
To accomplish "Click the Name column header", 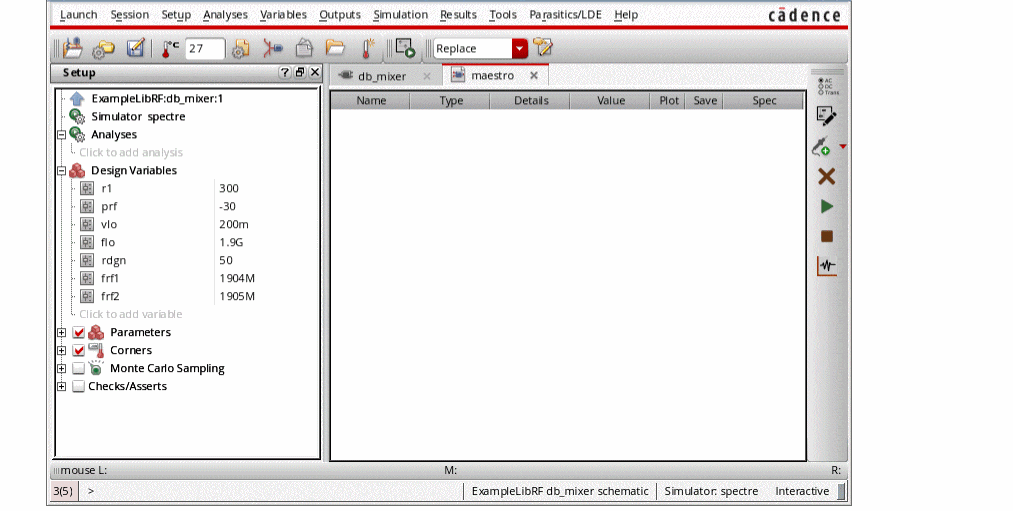I will 371,101.
